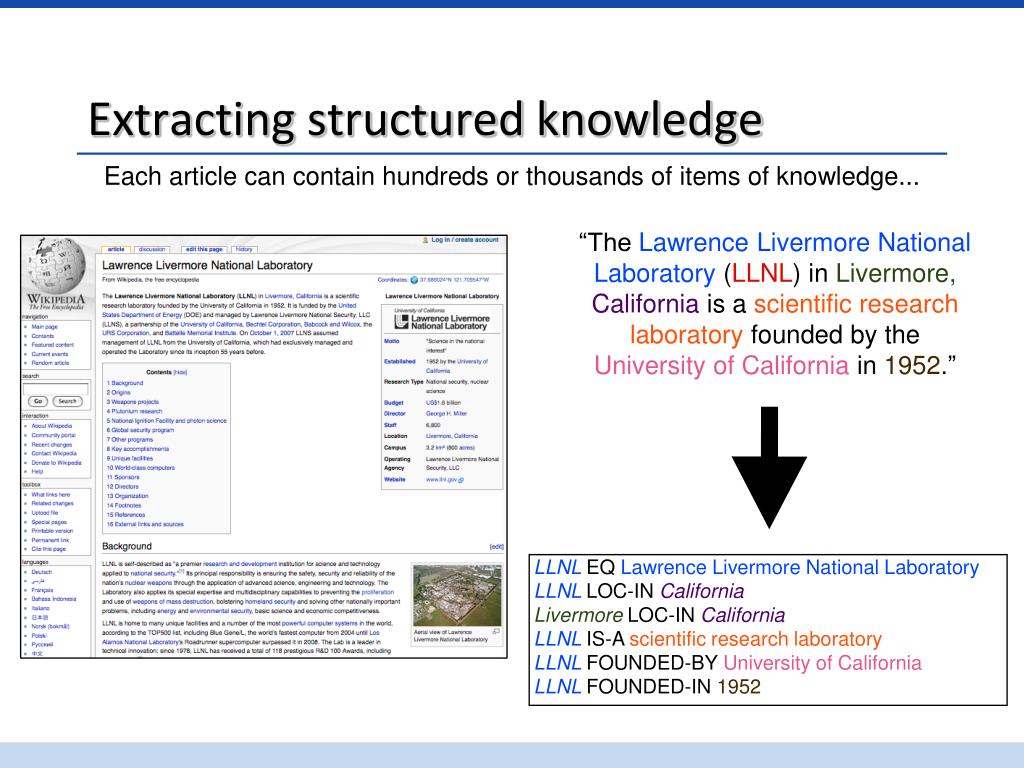The height and width of the screenshot is (768, 1024).
Task: Collapse contents using the hide link
Action: tap(180, 372)
